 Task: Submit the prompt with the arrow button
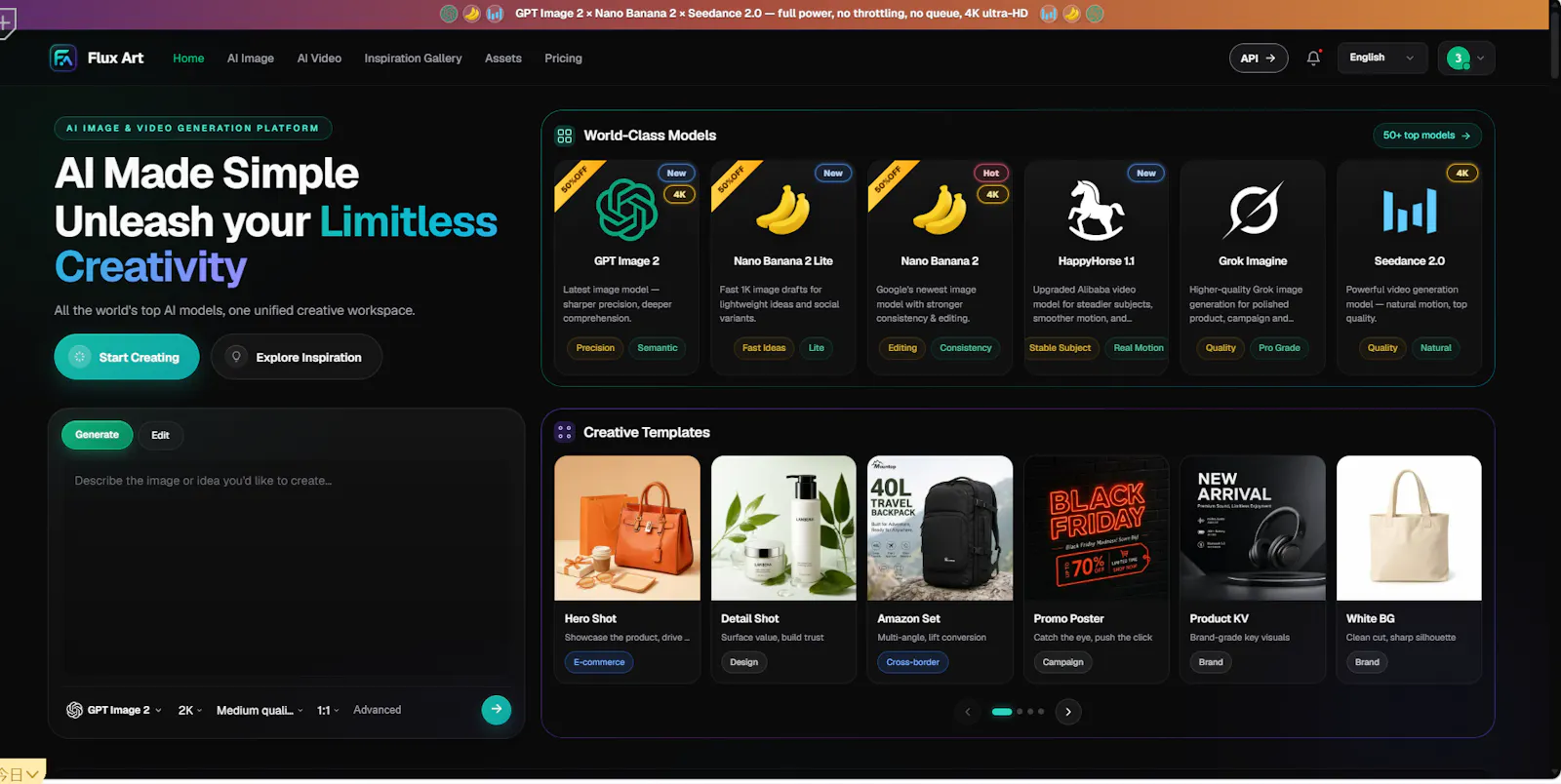[496, 709]
